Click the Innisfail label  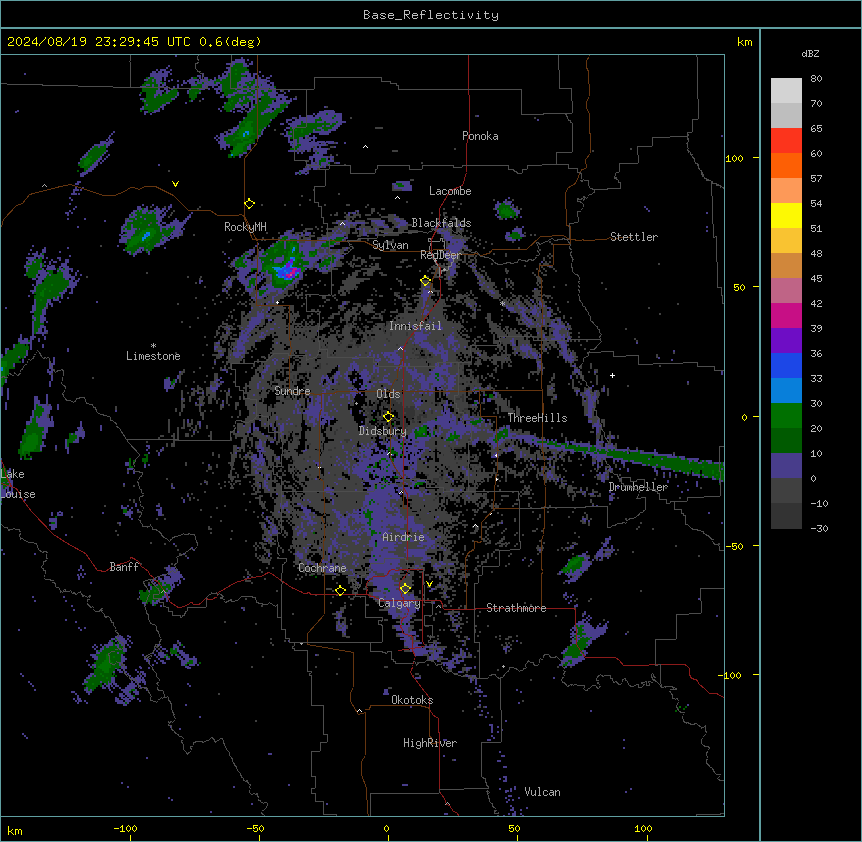[x=415, y=326]
